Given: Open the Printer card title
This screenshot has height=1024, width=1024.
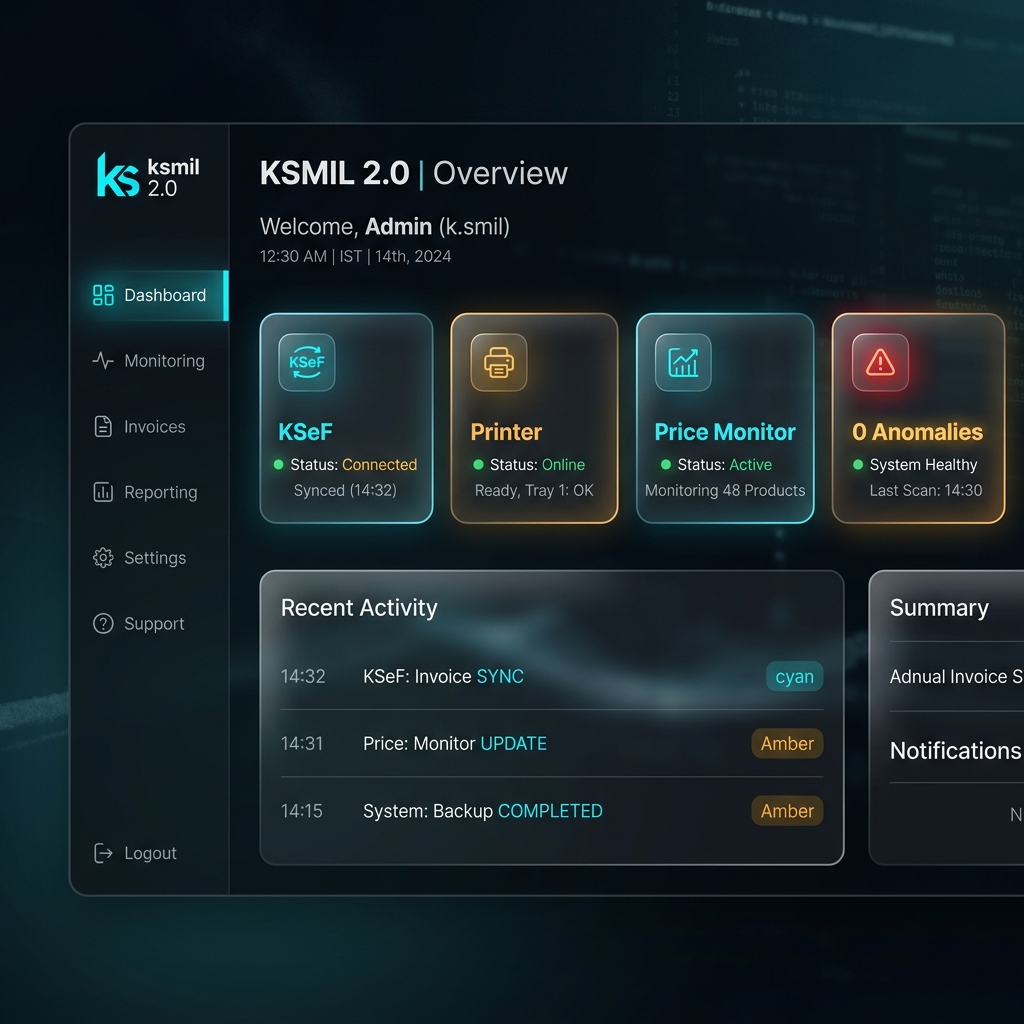Looking at the screenshot, I should [x=506, y=432].
